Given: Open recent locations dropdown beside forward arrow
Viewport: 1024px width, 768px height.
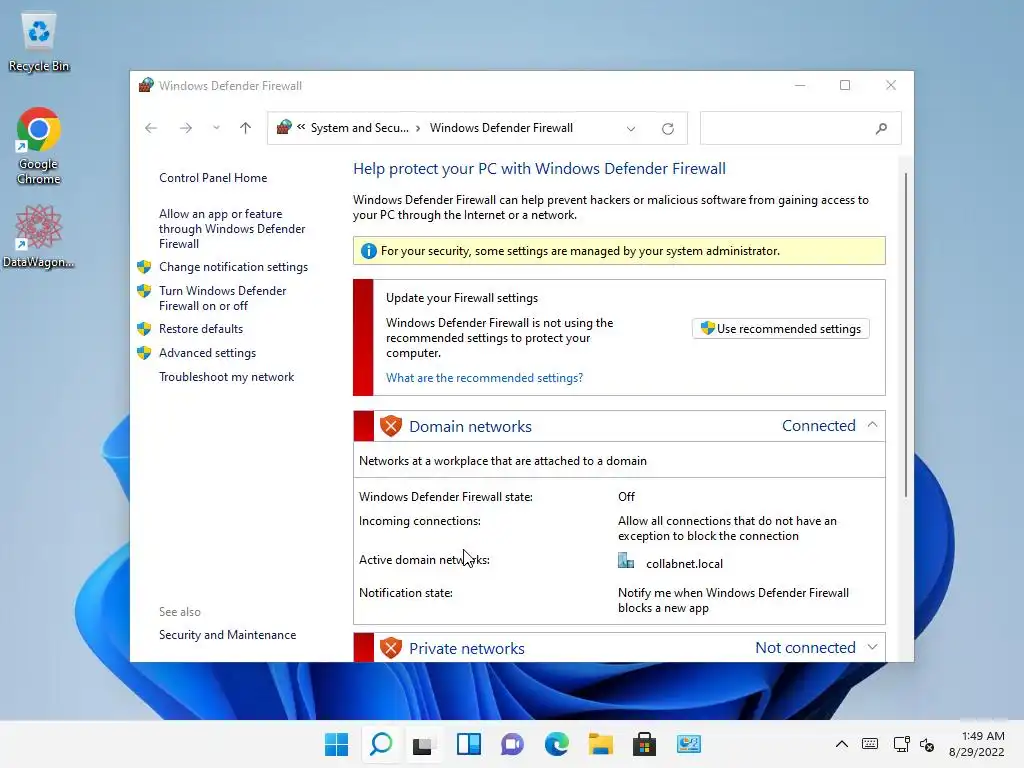Looking at the screenshot, I should 216,128.
